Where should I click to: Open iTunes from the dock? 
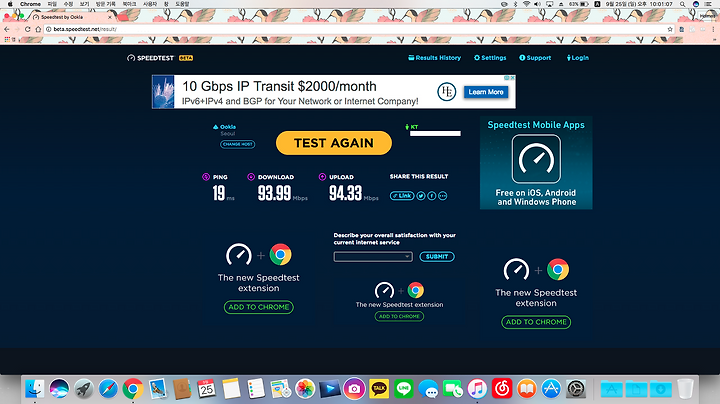tap(477, 389)
